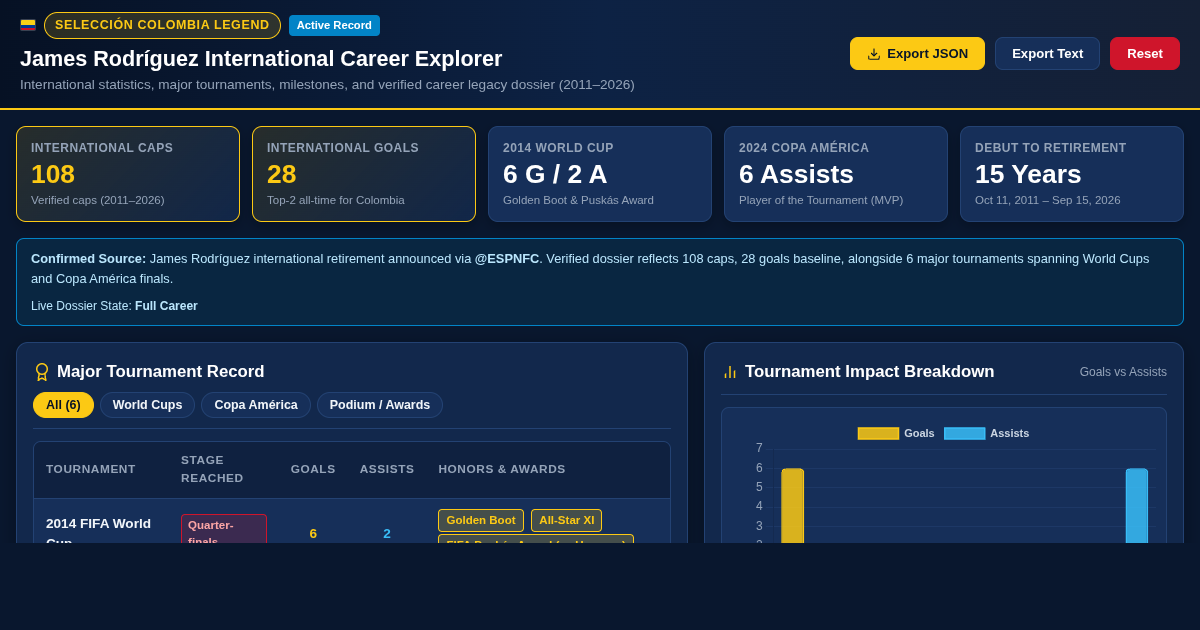This screenshot has height=630, width=1200.
Task: Click the Colombia flag icon
Action: click(x=28, y=25)
